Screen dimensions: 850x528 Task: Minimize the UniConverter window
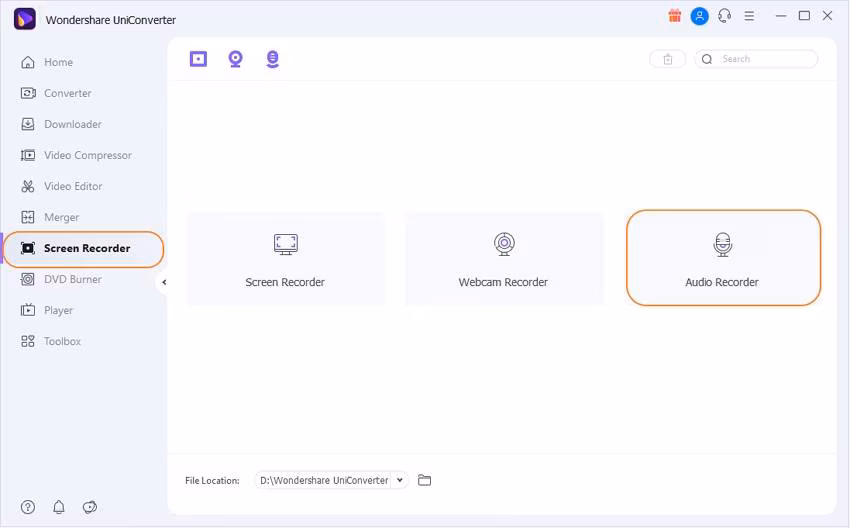click(781, 16)
